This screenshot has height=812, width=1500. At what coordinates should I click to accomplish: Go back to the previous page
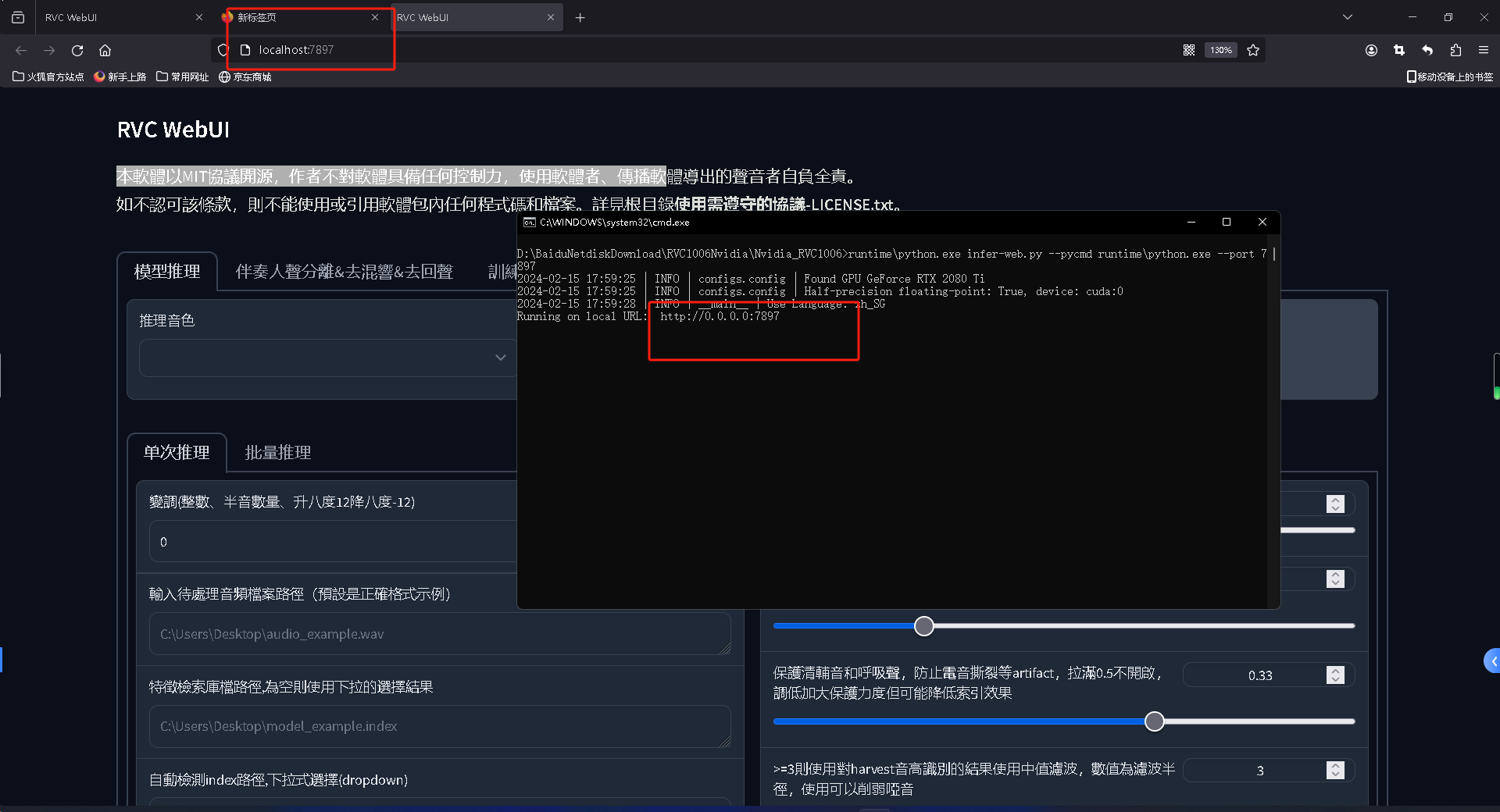[x=21, y=50]
